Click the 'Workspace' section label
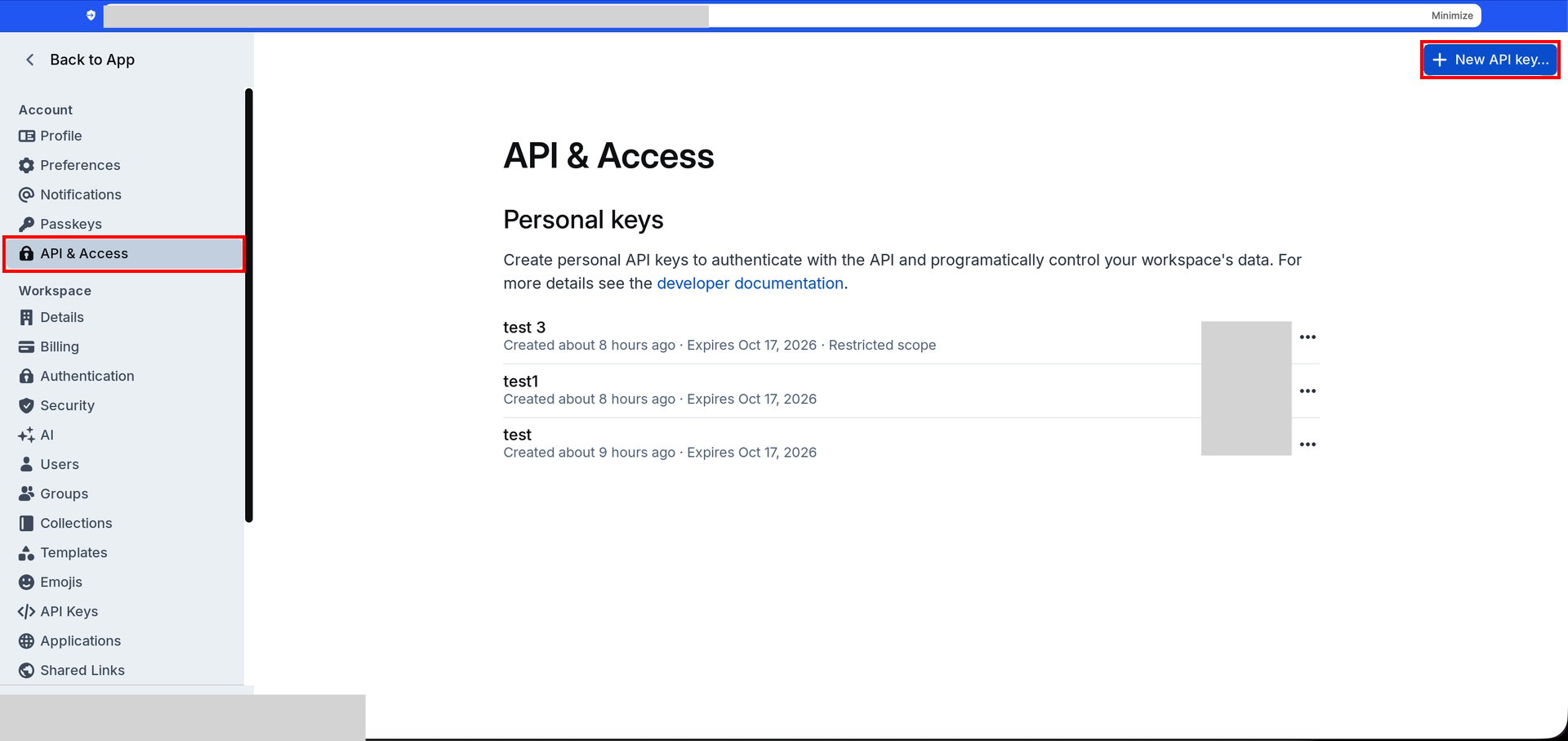This screenshot has width=1568, height=741. (x=55, y=291)
